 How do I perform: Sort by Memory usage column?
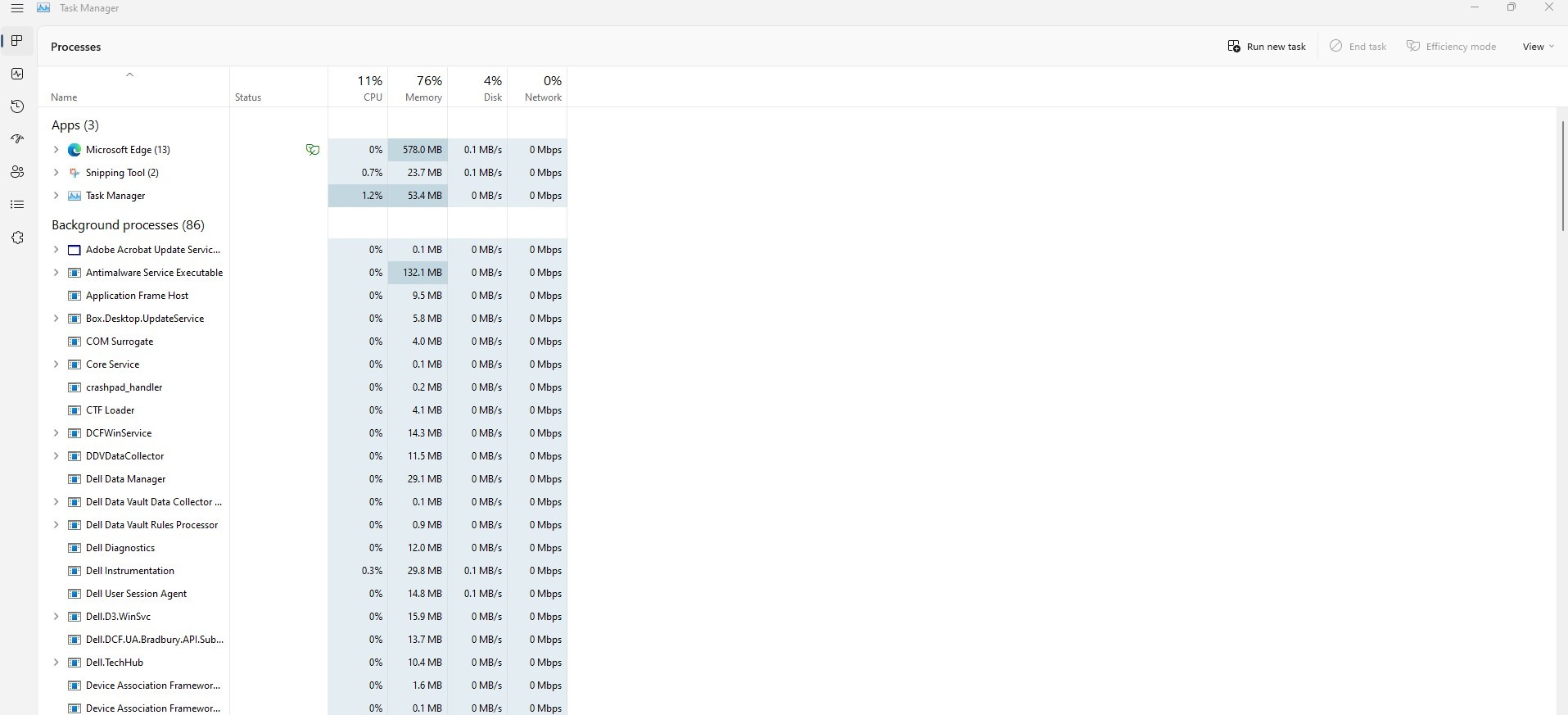click(418, 87)
